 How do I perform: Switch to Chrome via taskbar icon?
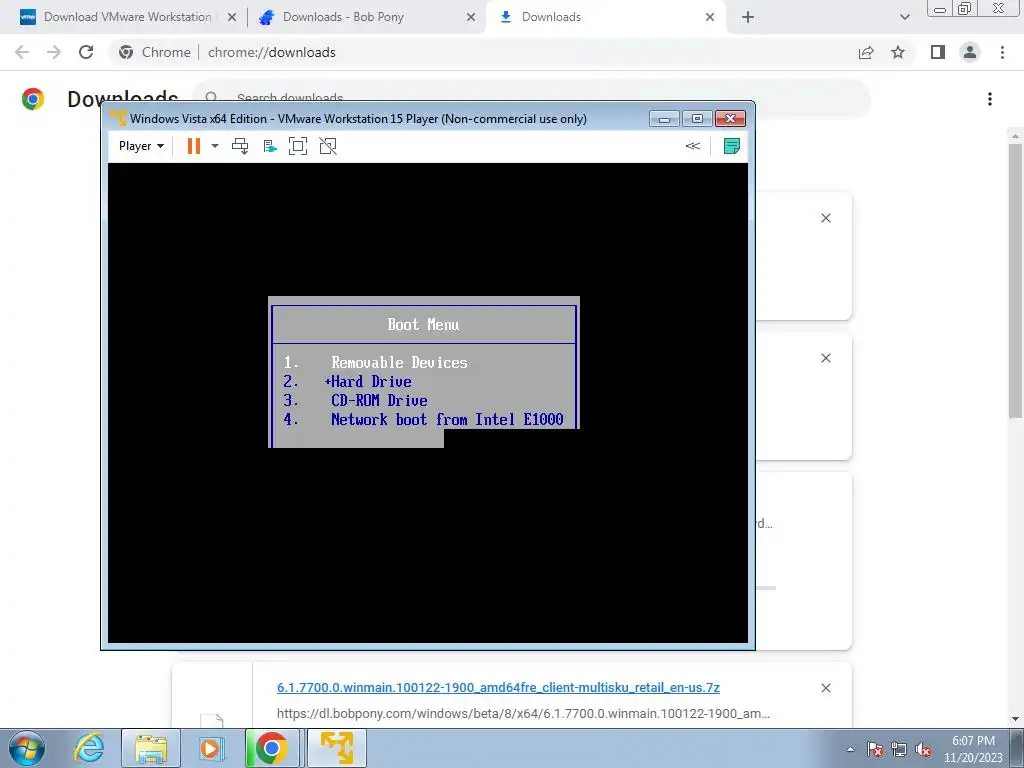point(272,748)
